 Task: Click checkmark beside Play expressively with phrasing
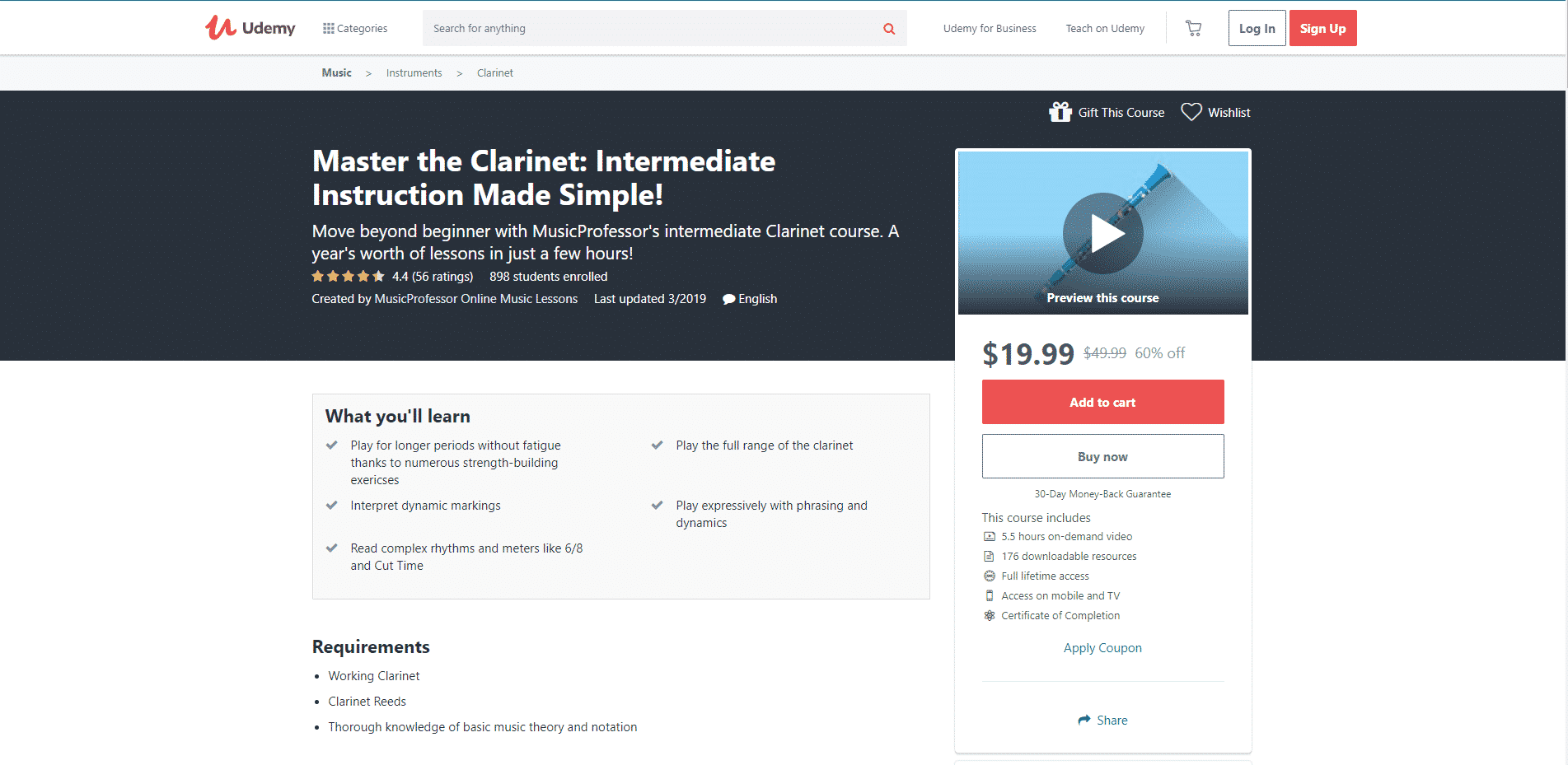point(658,505)
